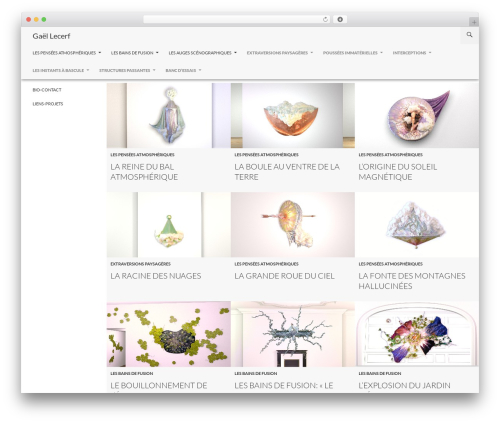
Task: Expand Les Bains de Fusion dropdown arrow
Action: click(x=157, y=53)
